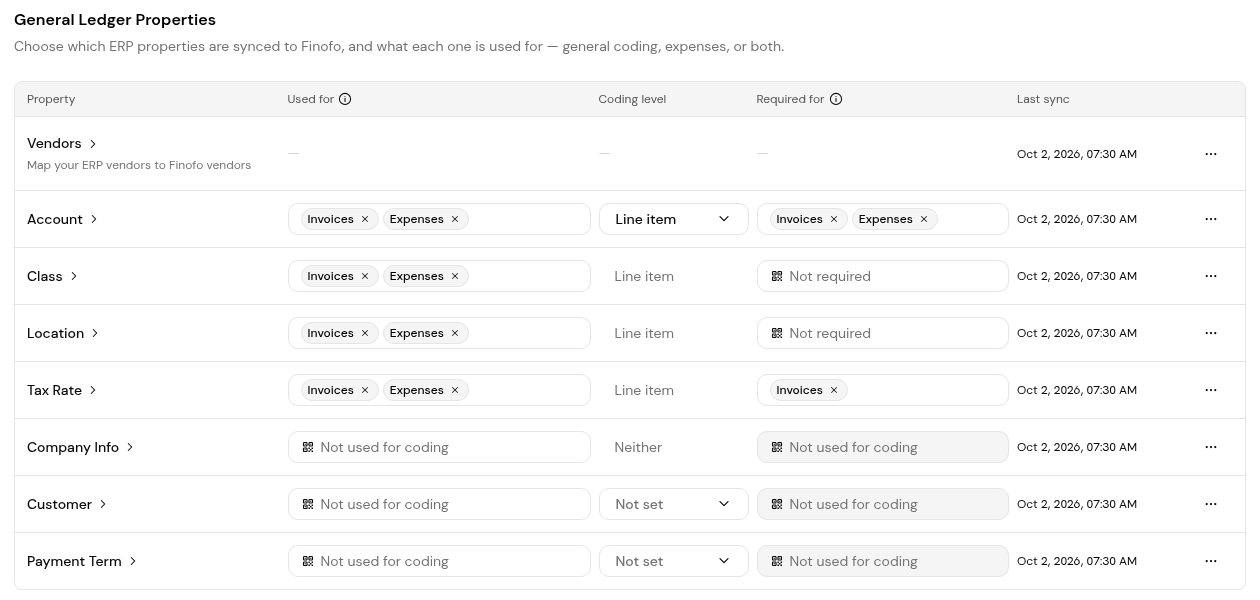Remove Expenses tag from Account Used for

pyautogui.click(x=455, y=219)
